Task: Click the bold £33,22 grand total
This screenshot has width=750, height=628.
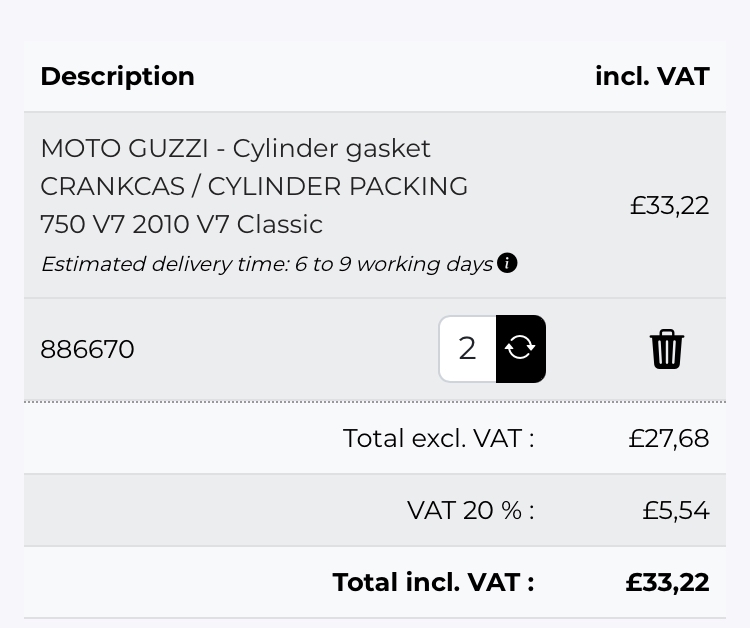Action: (667, 582)
